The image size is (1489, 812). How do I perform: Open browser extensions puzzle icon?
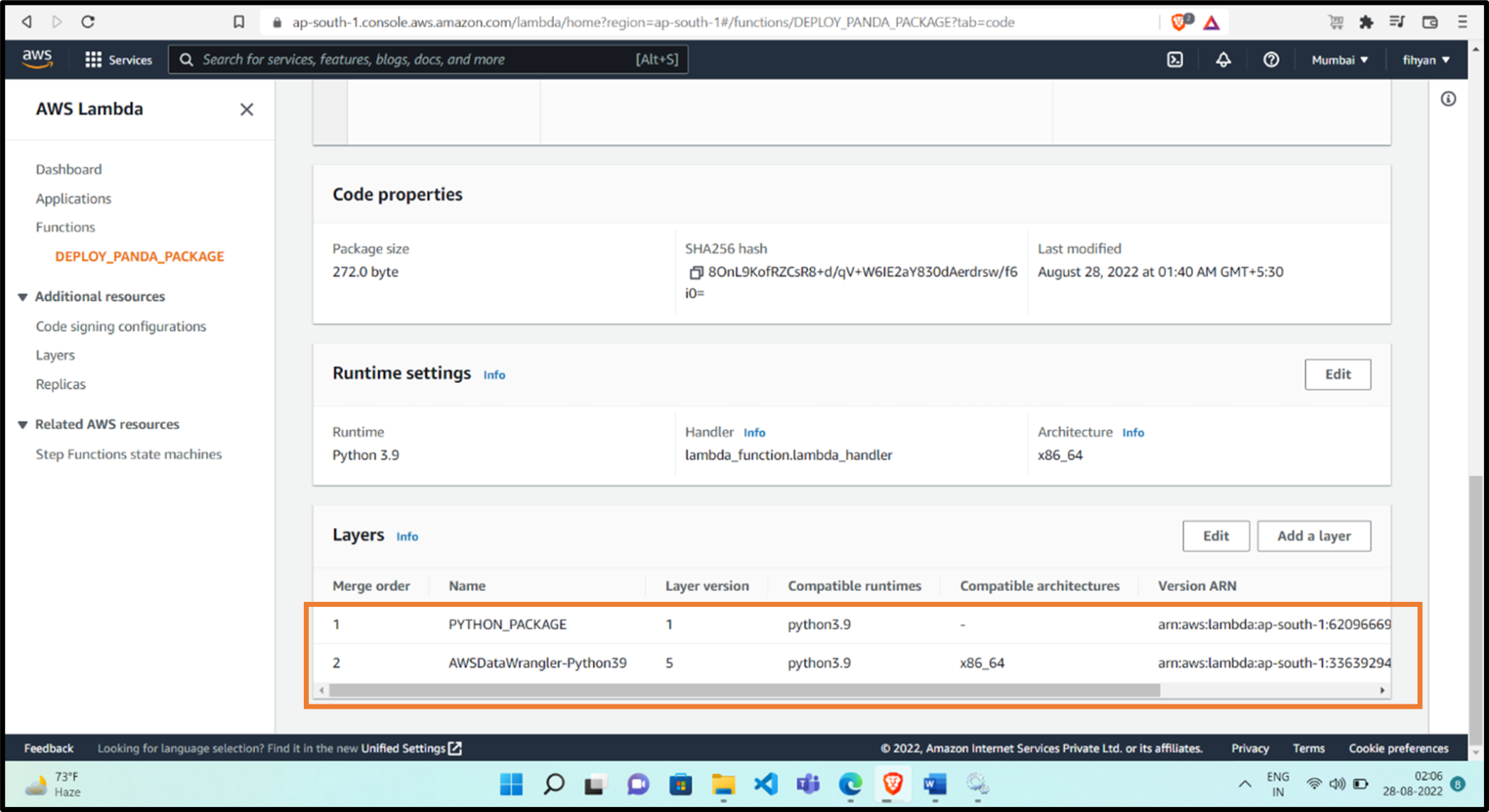click(x=1366, y=22)
